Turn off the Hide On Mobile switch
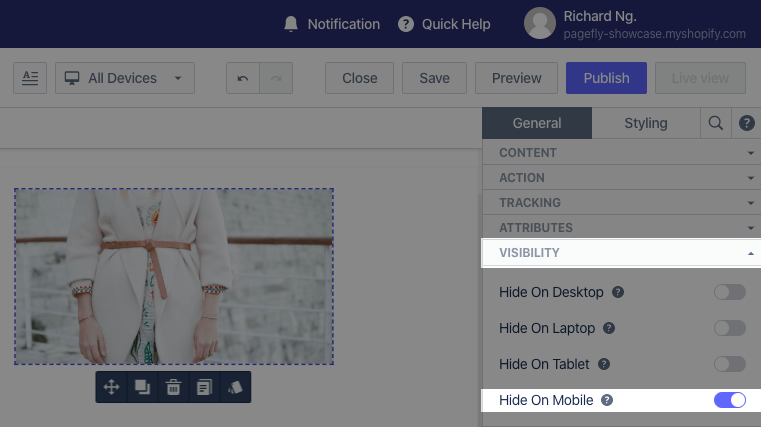 coord(729,400)
